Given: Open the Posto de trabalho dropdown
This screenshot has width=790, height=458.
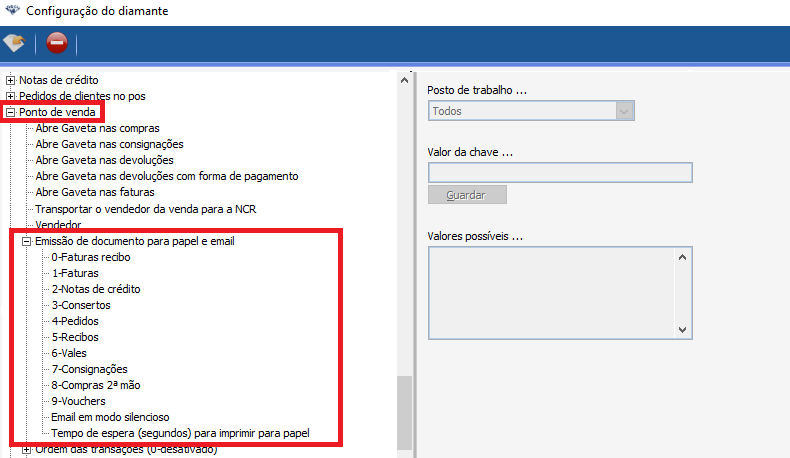Looking at the screenshot, I should [x=626, y=111].
